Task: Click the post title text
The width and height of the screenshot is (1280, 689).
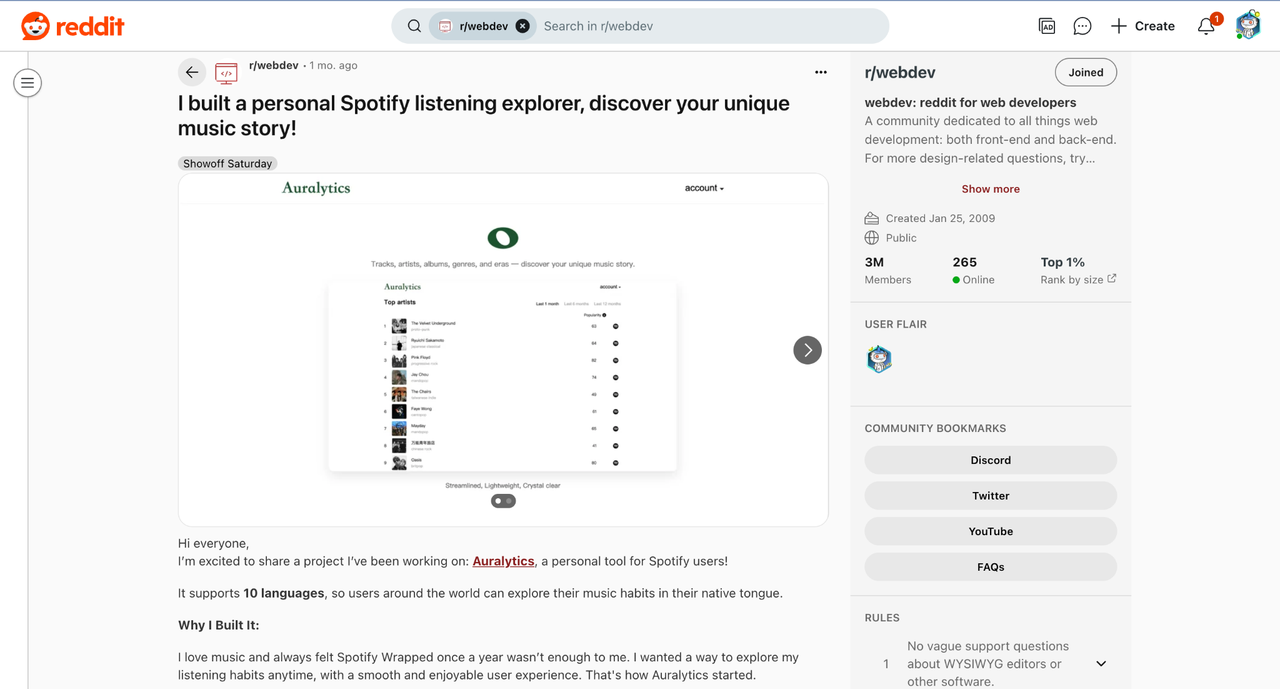Action: [x=484, y=116]
